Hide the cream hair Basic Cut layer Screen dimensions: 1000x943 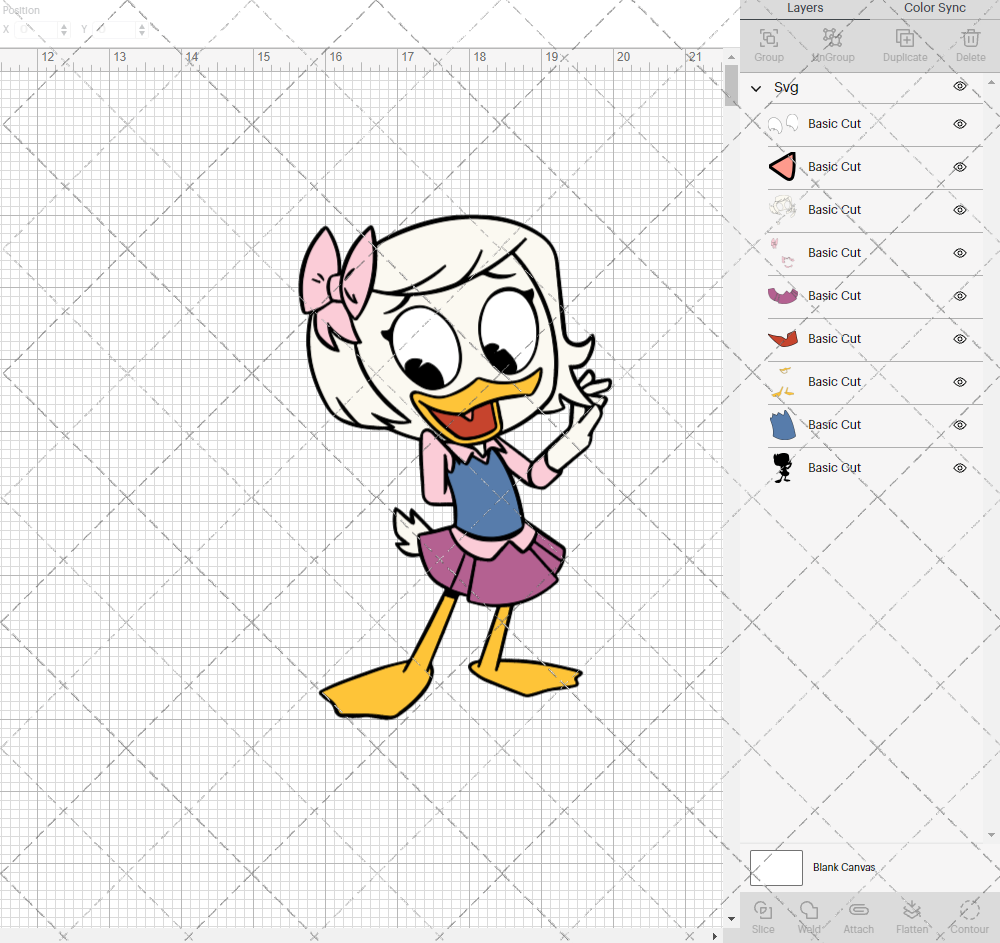[960, 210]
